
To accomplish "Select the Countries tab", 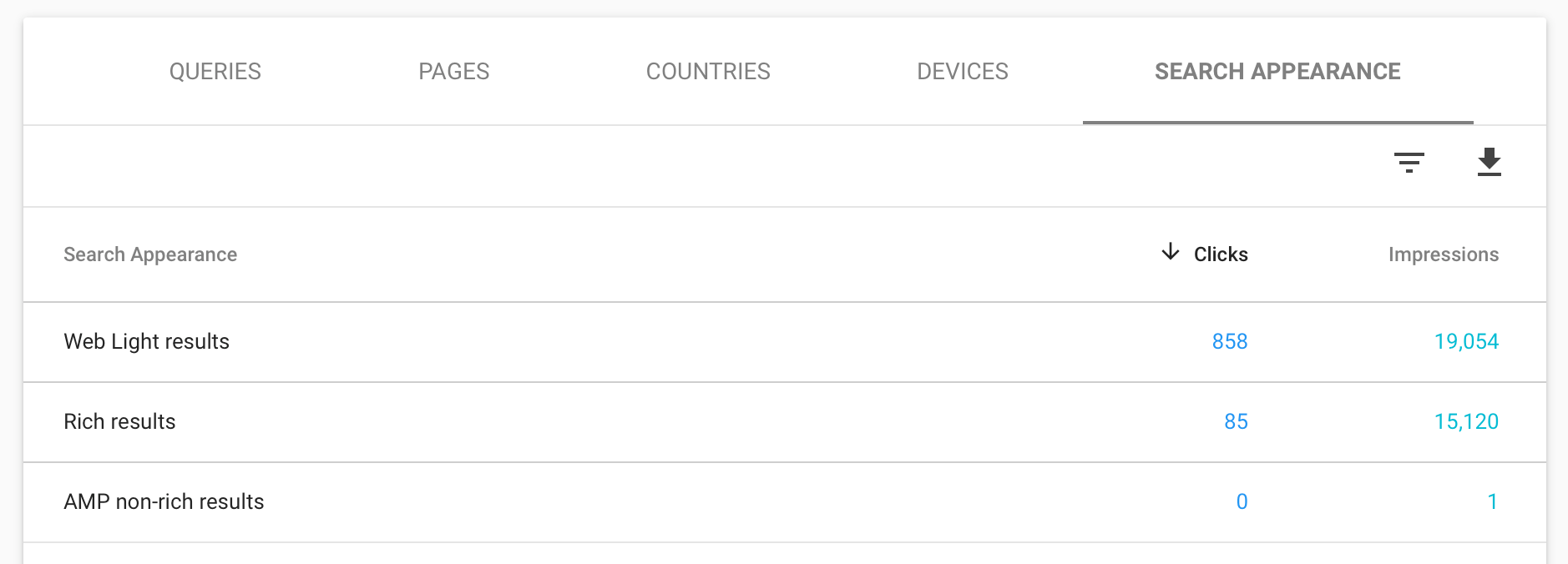I will click(x=708, y=72).
